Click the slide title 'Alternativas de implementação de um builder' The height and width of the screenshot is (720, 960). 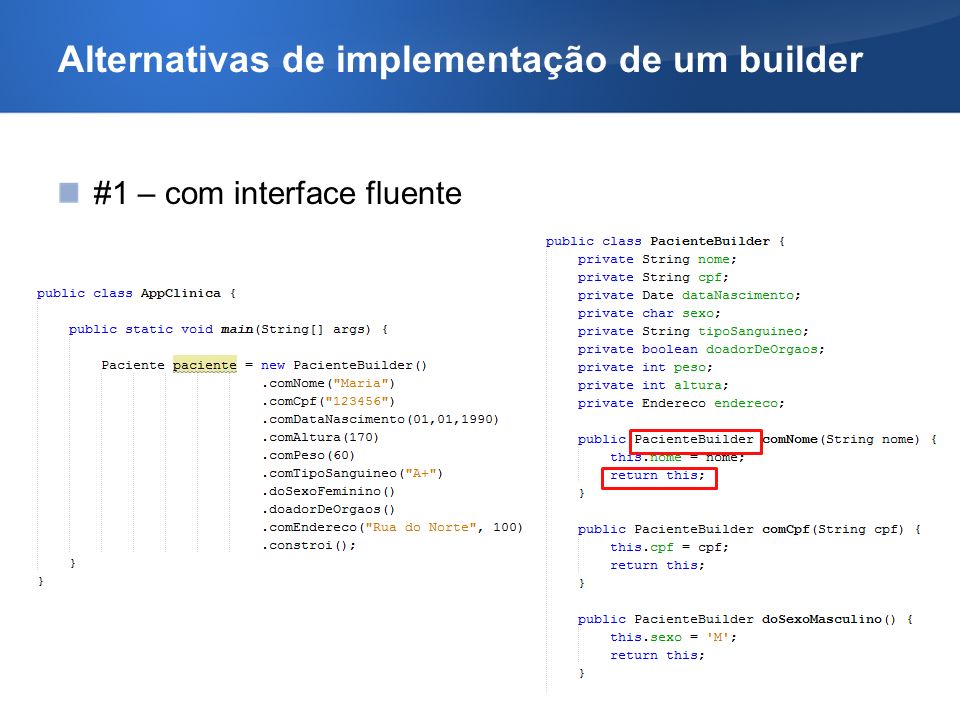460,60
